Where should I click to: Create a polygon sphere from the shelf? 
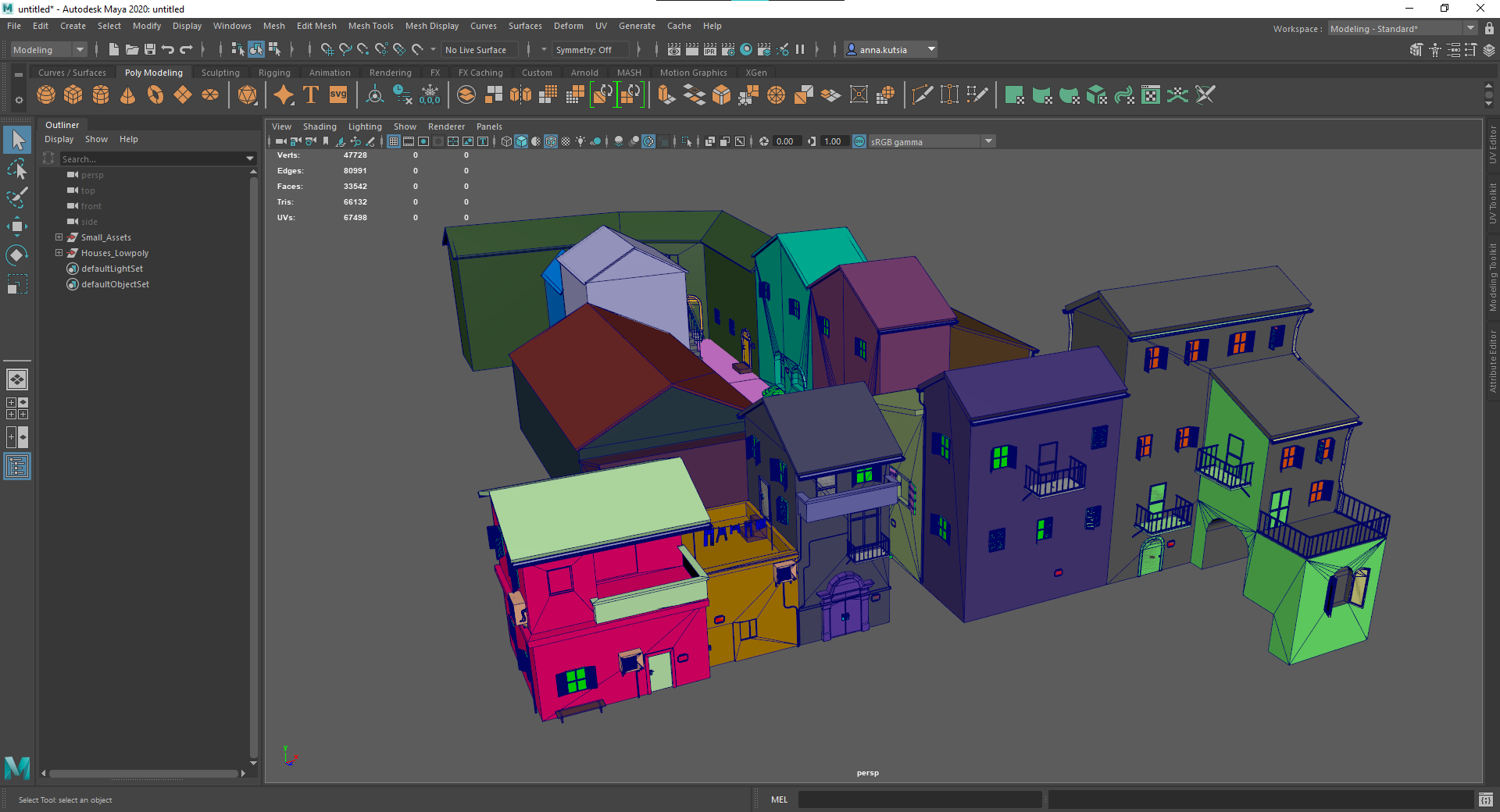(46, 95)
